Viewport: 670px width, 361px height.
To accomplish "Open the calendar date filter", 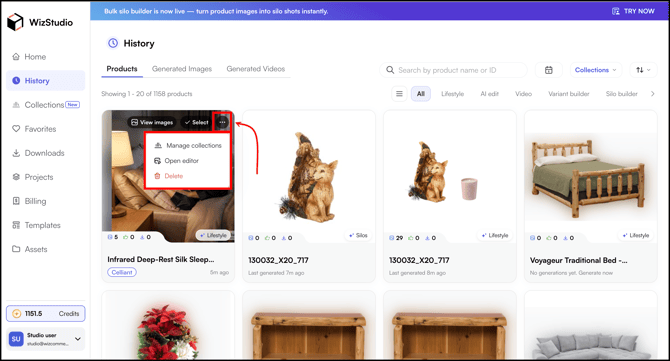I will [x=549, y=70].
